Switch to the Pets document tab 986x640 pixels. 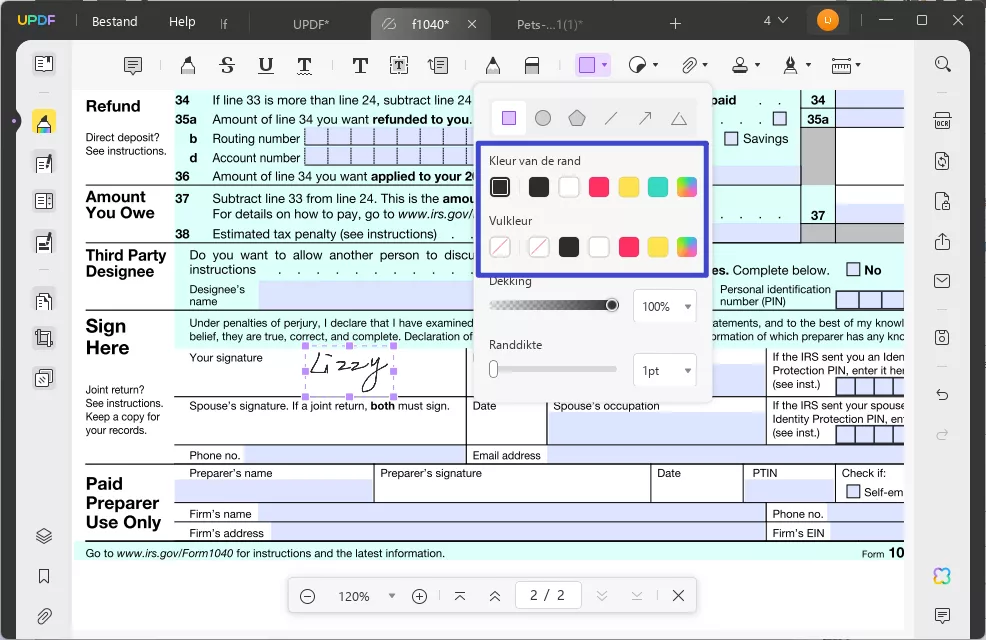click(x=550, y=24)
